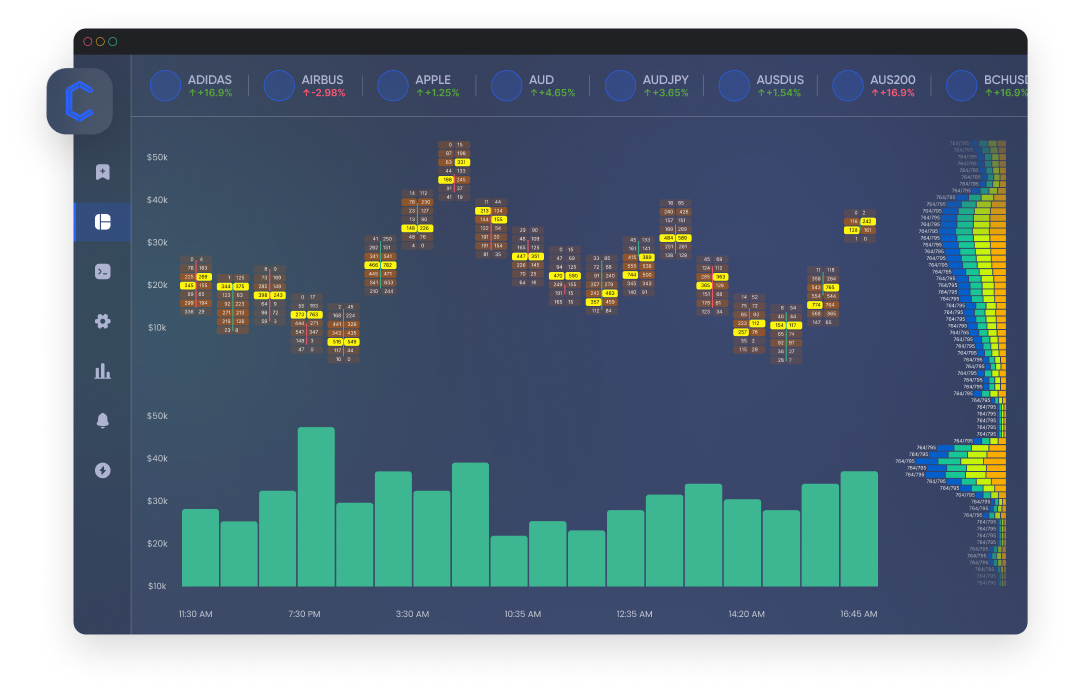Click the 10:35 AM time axis label
The image size is (1070, 691).
[523, 614]
